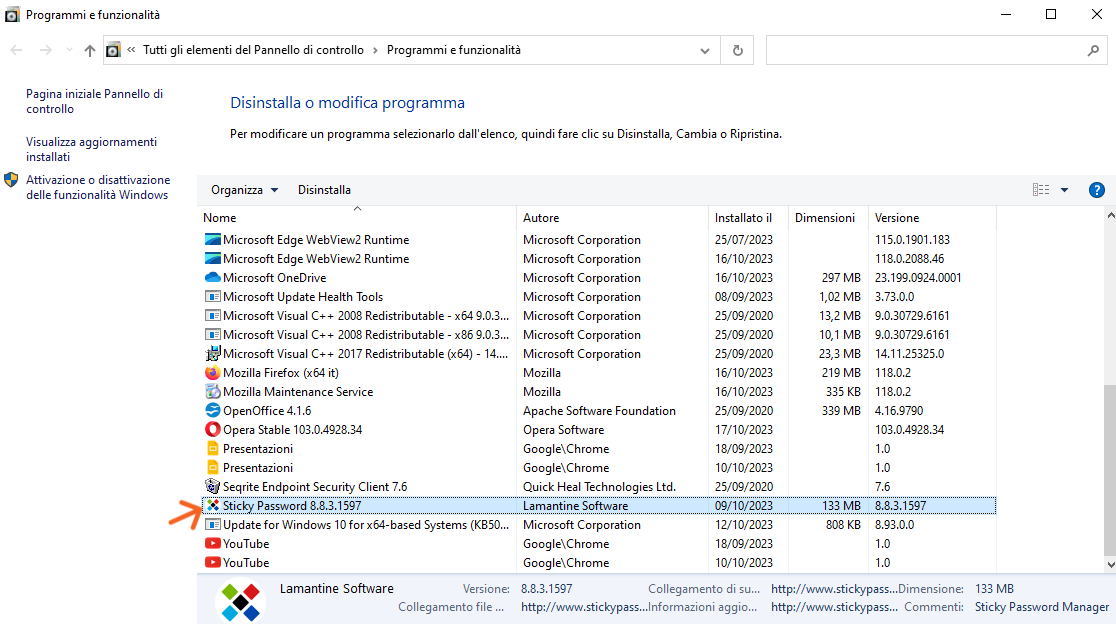
Task: Click the Opera Stable red icon
Action: [x=212, y=430]
